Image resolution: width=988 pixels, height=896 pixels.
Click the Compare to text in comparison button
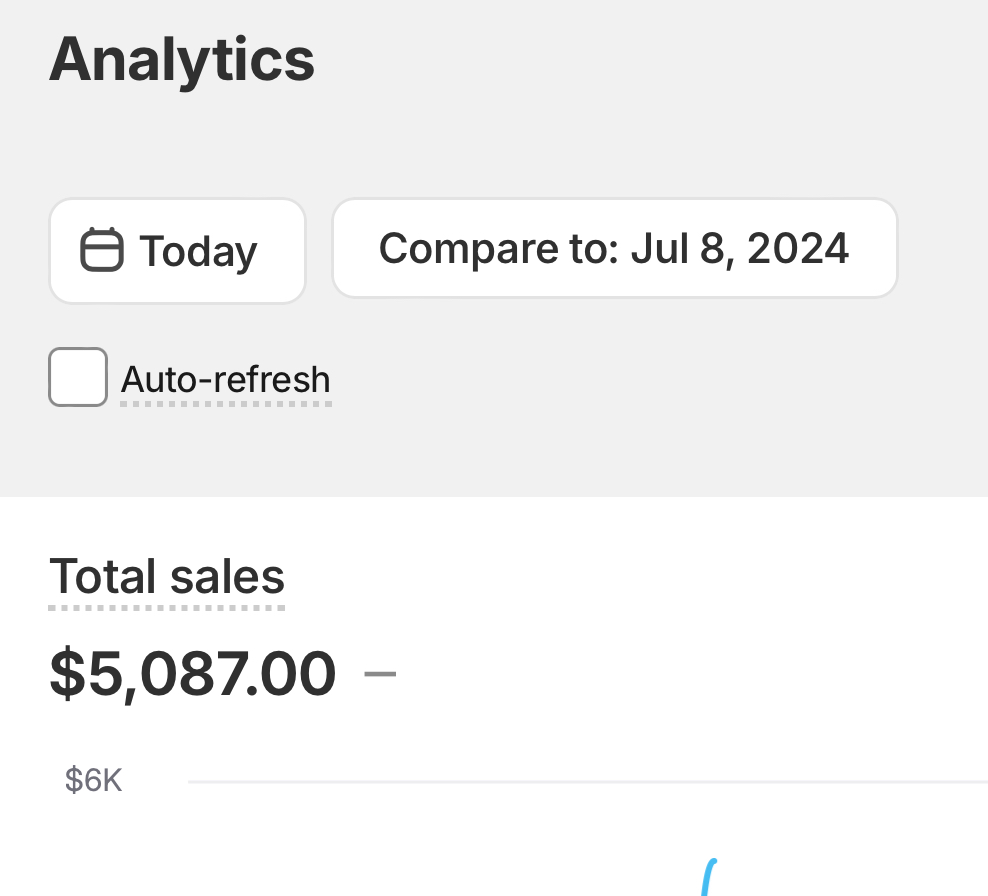pyautogui.click(x=498, y=248)
